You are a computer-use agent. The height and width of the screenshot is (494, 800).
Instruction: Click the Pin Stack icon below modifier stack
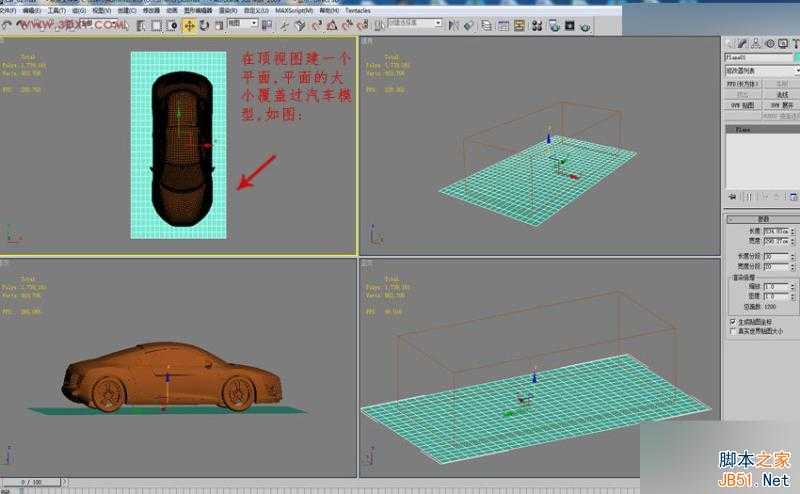click(x=733, y=197)
